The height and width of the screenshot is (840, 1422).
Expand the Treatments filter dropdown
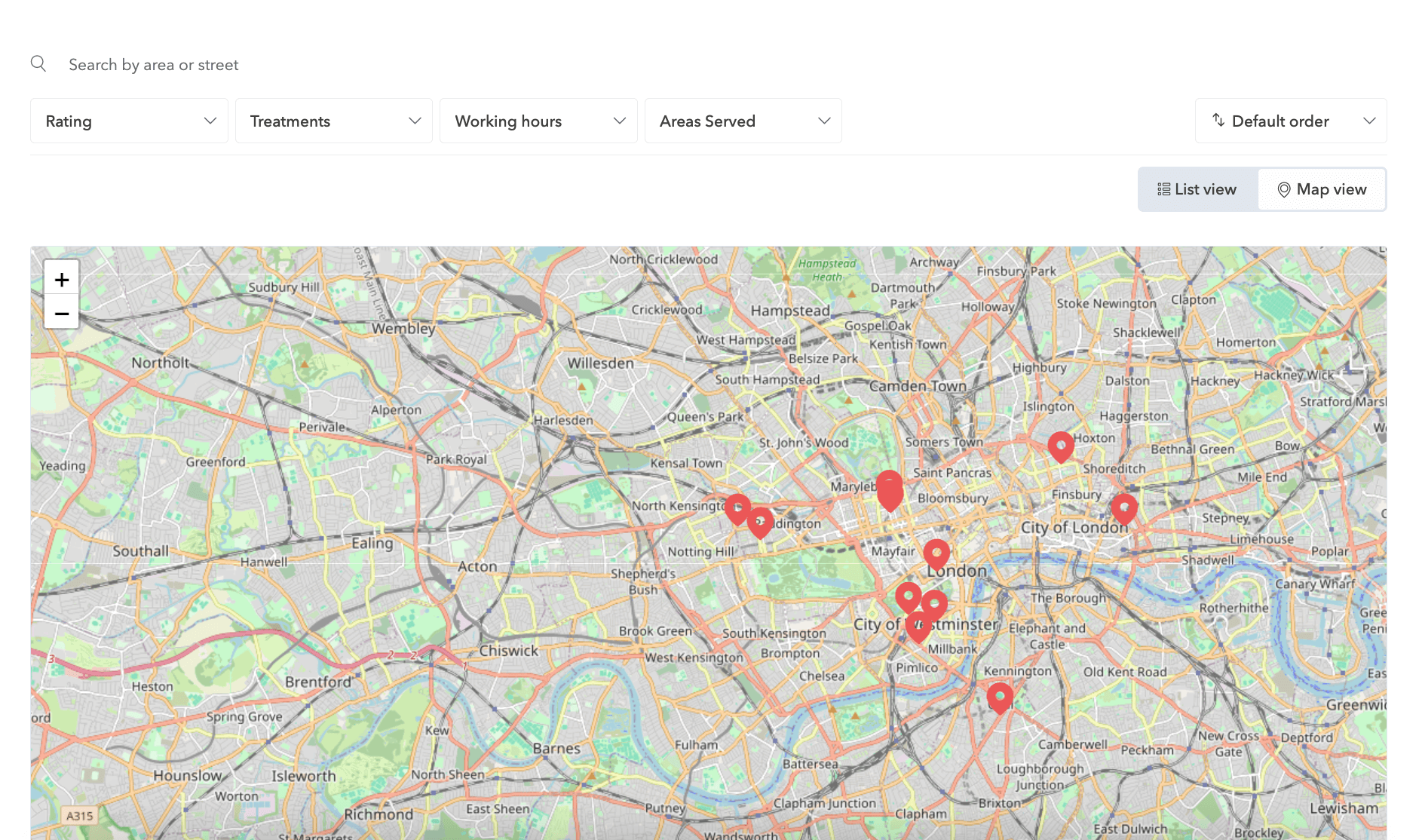click(334, 121)
